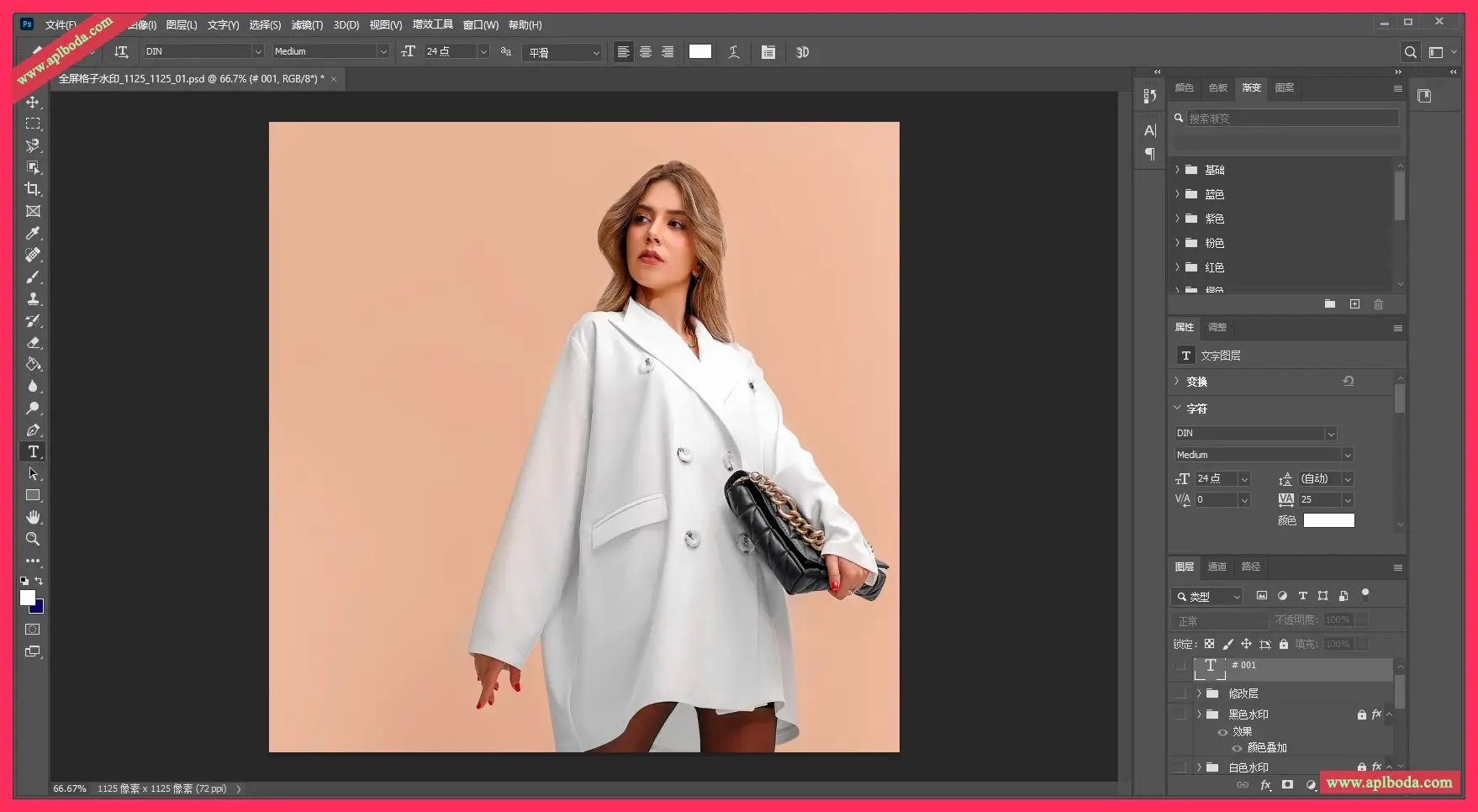Select the Crop tool
The width and height of the screenshot is (1478, 812).
point(33,189)
